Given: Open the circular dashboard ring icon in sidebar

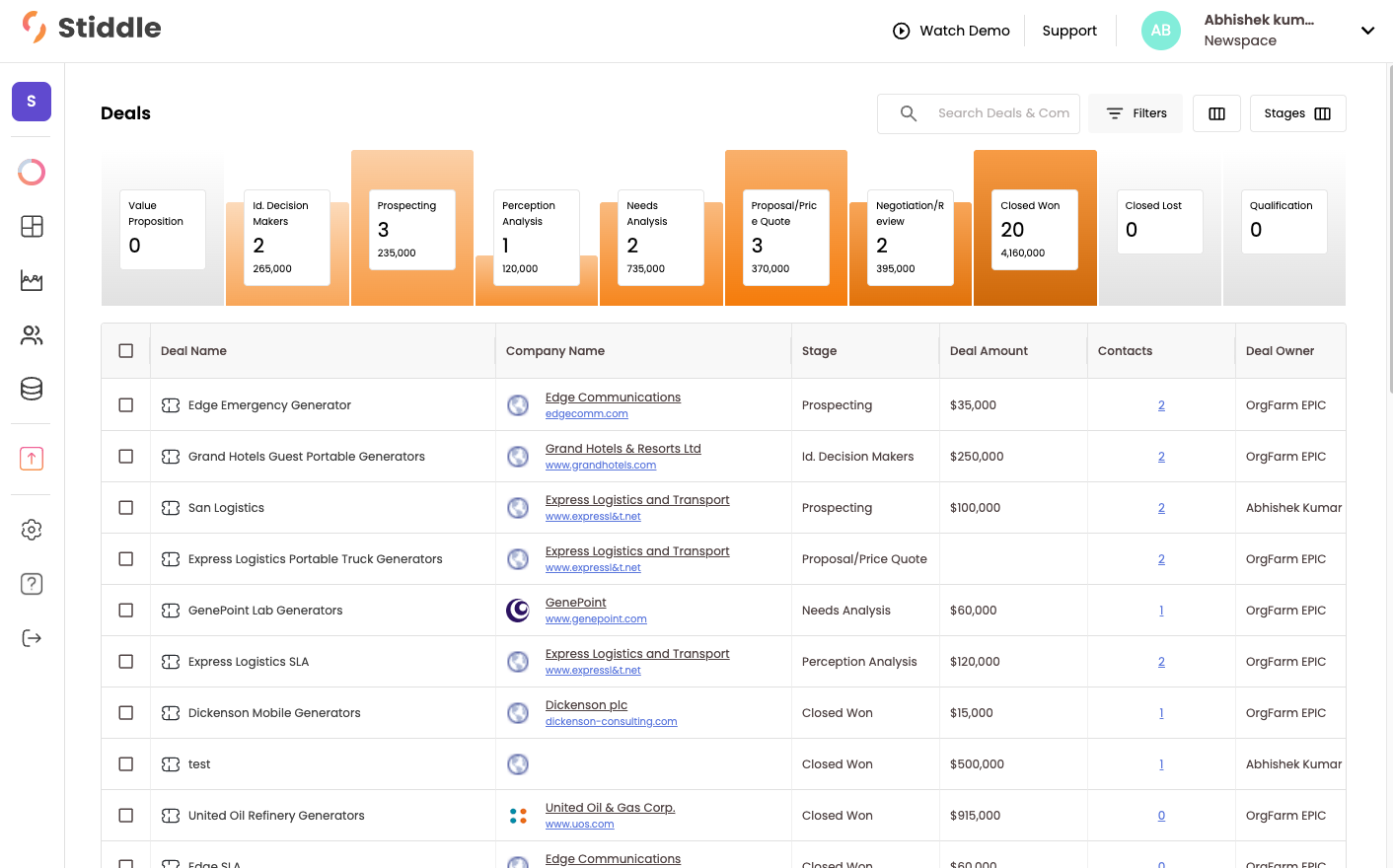Looking at the screenshot, I should 32,173.
